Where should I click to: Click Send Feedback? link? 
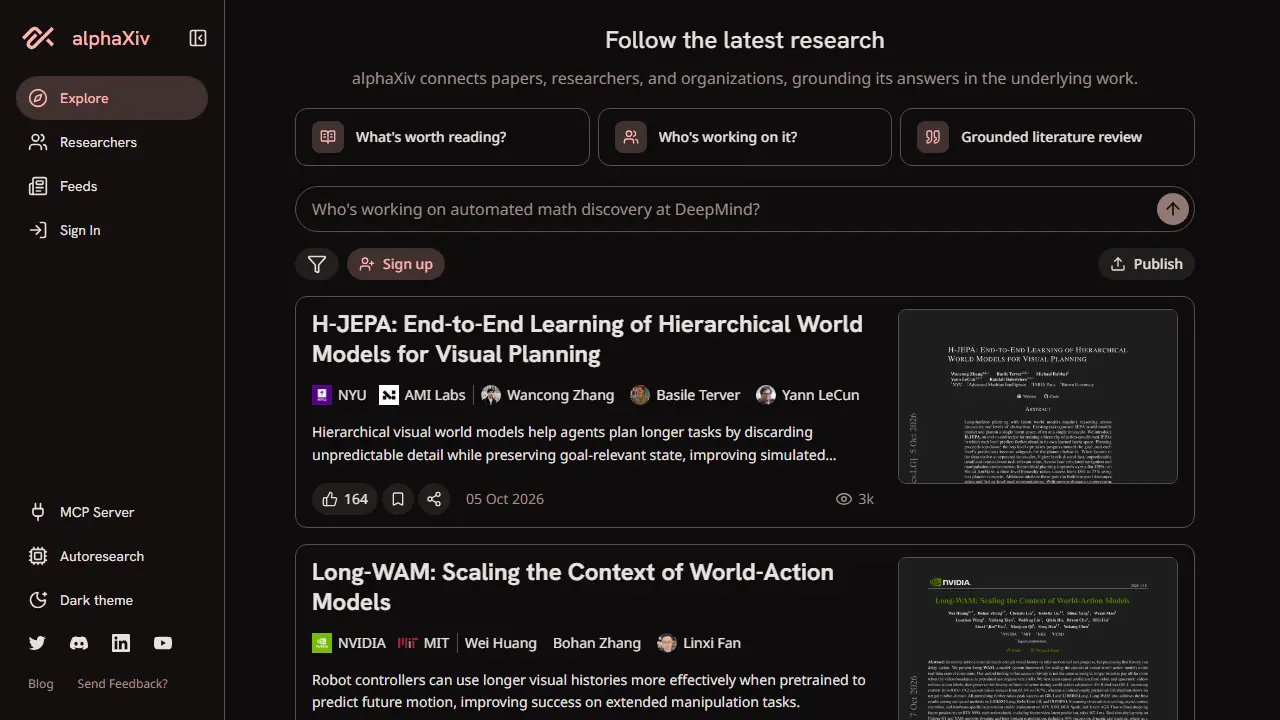[123, 684]
